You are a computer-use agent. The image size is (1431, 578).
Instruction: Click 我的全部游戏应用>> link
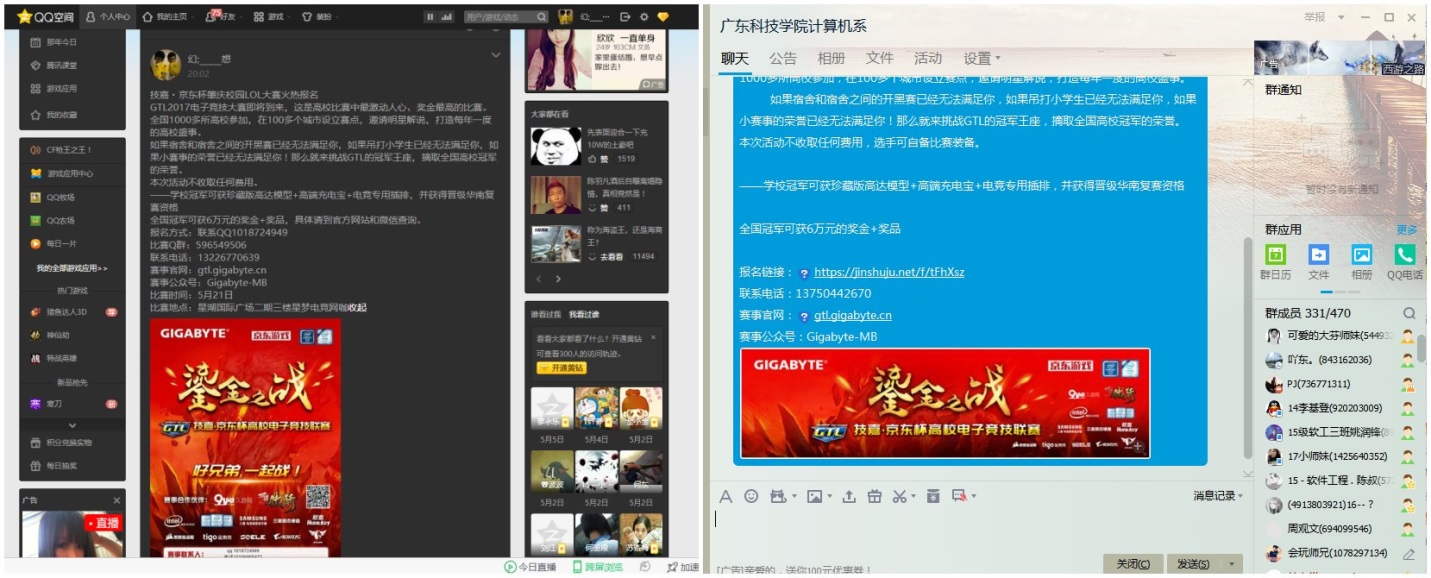coord(72,269)
